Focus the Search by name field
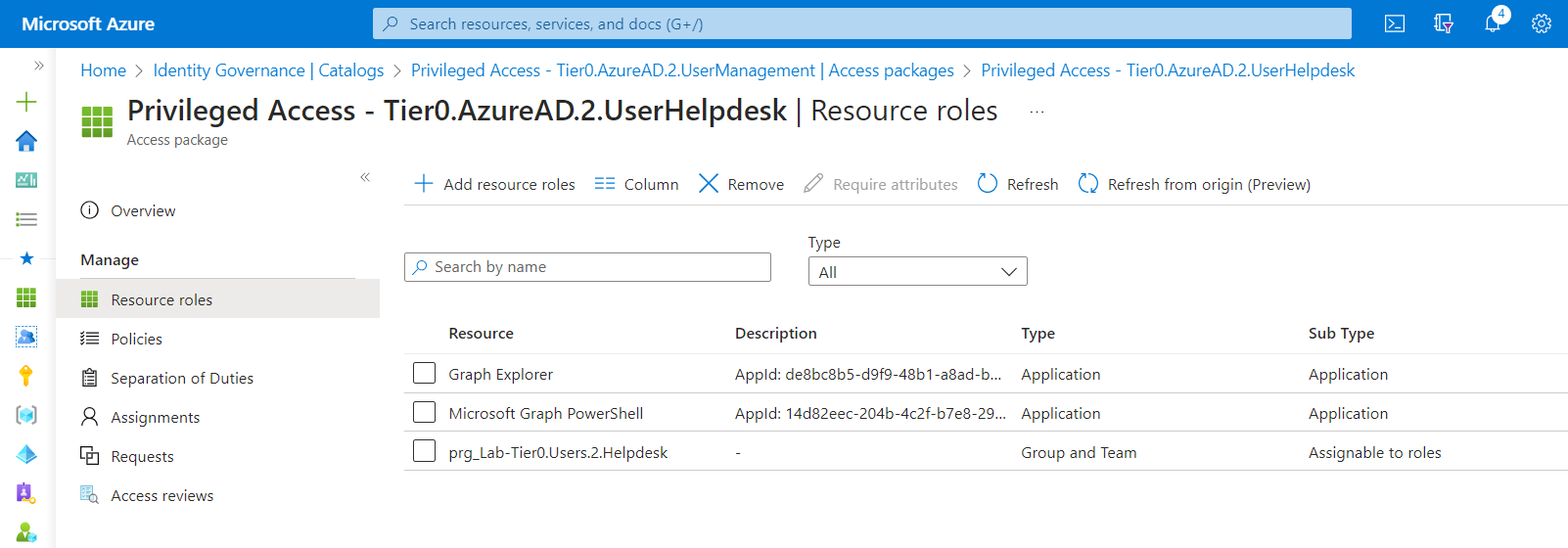Image resolution: width=1568 pixels, height=548 pixels. coord(587,267)
